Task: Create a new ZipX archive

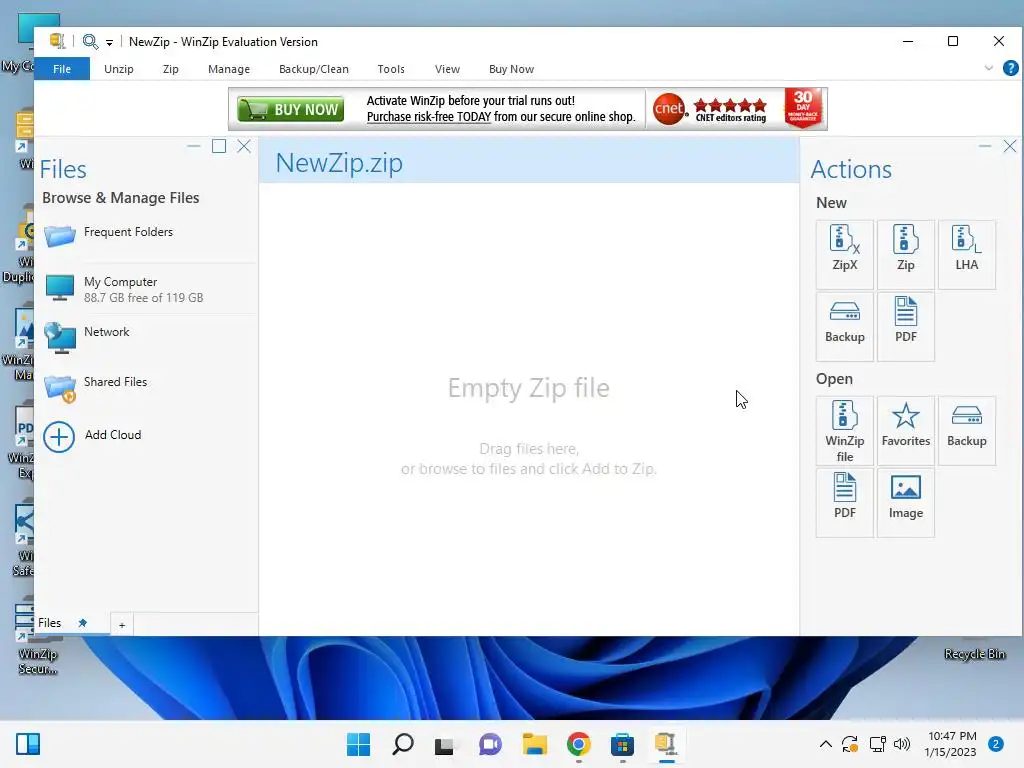Action: coord(844,254)
